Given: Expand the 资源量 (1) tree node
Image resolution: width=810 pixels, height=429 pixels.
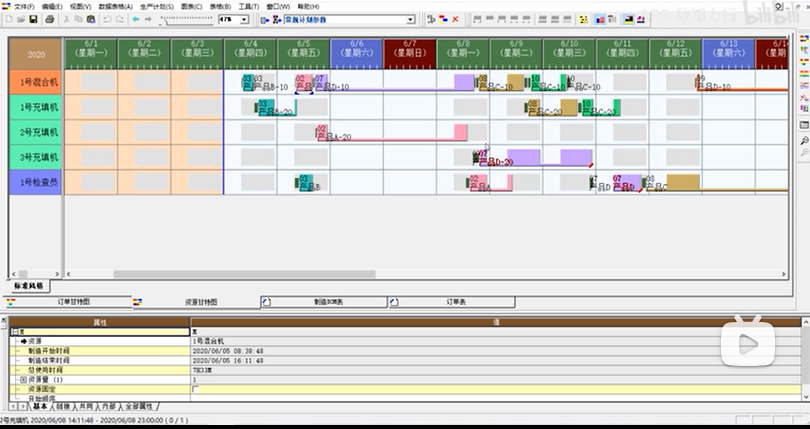Looking at the screenshot, I should pos(23,380).
